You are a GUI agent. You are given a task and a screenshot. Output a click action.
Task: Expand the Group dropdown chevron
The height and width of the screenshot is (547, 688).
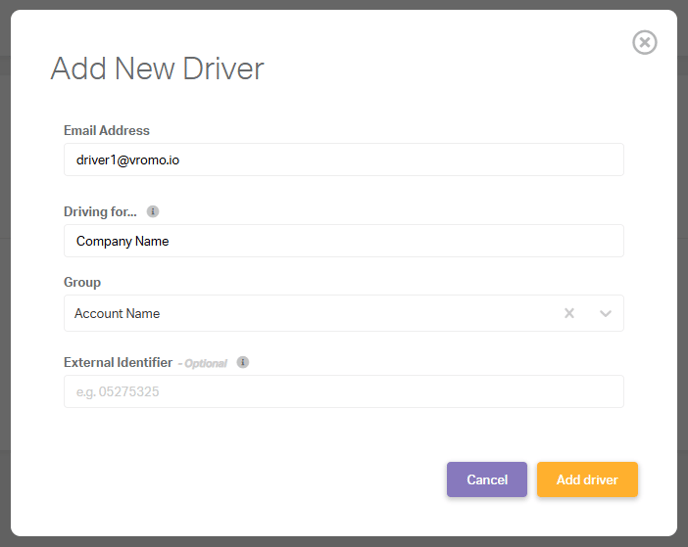coord(606,313)
